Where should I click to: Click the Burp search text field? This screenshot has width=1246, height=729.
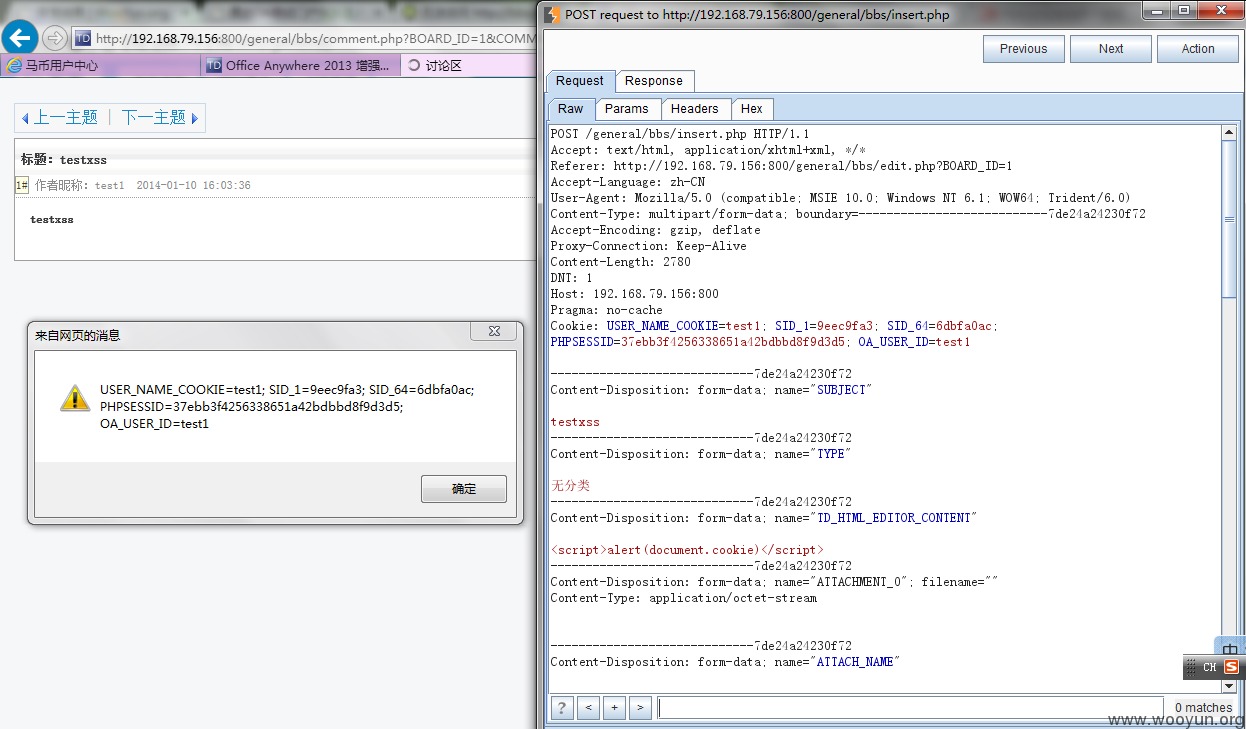tap(910, 707)
